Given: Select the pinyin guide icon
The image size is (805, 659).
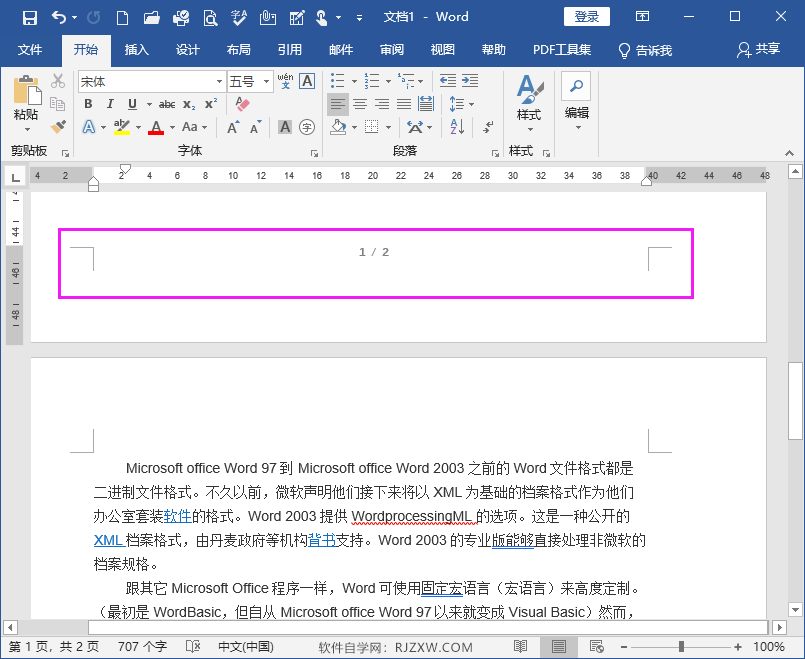Looking at the screenshot, I should 285,80.
